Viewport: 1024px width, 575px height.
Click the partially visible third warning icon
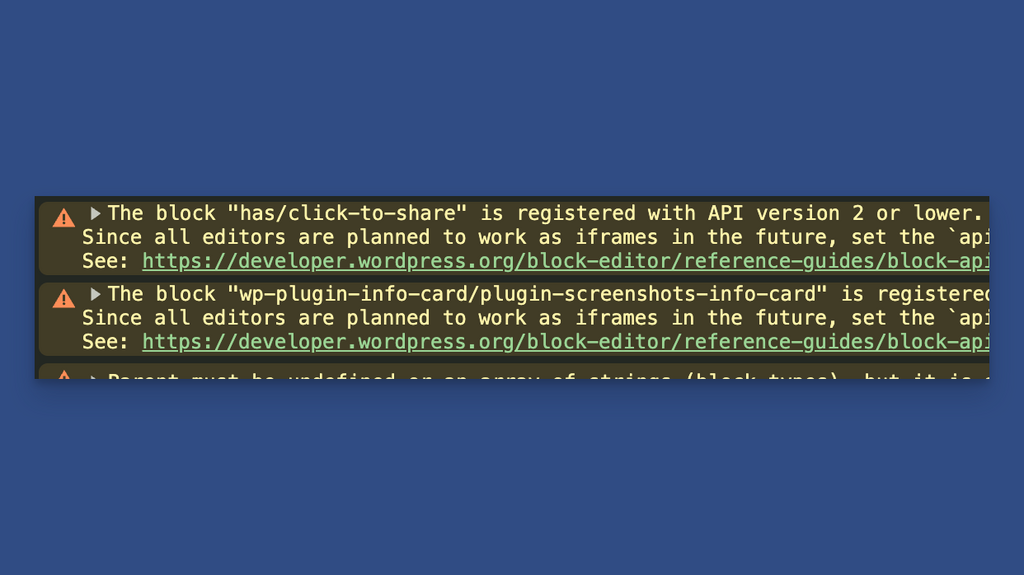tap(63, 374)
